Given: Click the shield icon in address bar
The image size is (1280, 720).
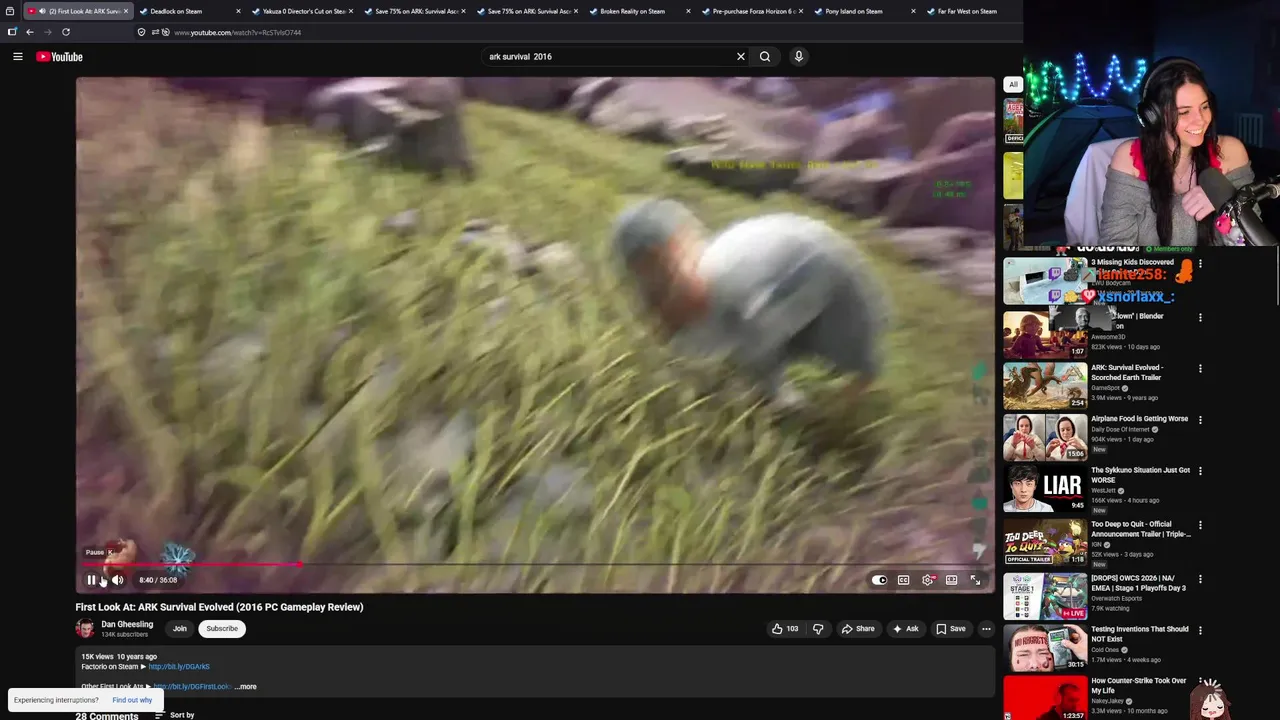Looking at the screenshot, I should (142, 32).
